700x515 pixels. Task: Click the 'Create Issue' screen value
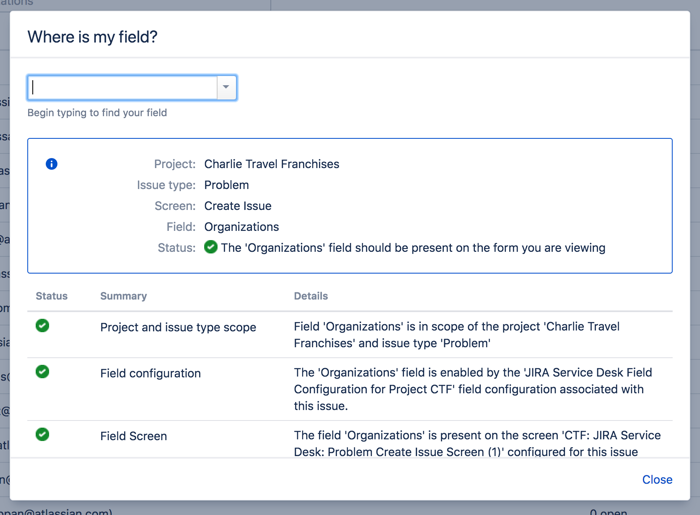coord(238,206)
